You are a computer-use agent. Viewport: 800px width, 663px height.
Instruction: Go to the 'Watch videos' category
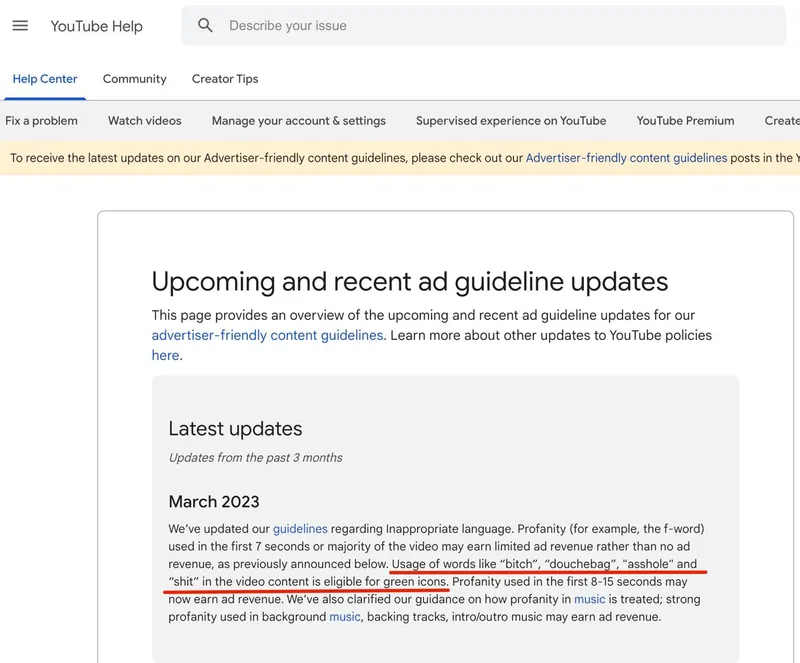click(x=145, y=121)
